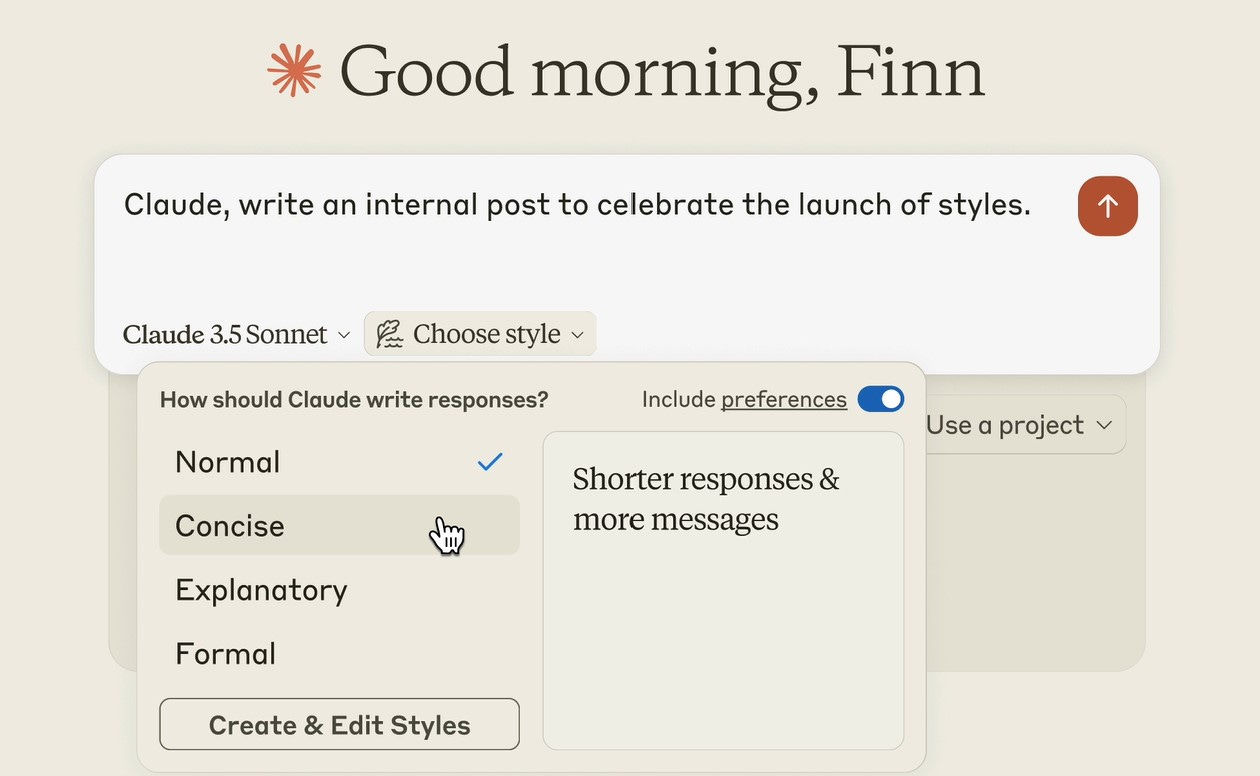Screen dimensions: 1260x776
Task: Select the Normal style option
Action: point(339,462)
